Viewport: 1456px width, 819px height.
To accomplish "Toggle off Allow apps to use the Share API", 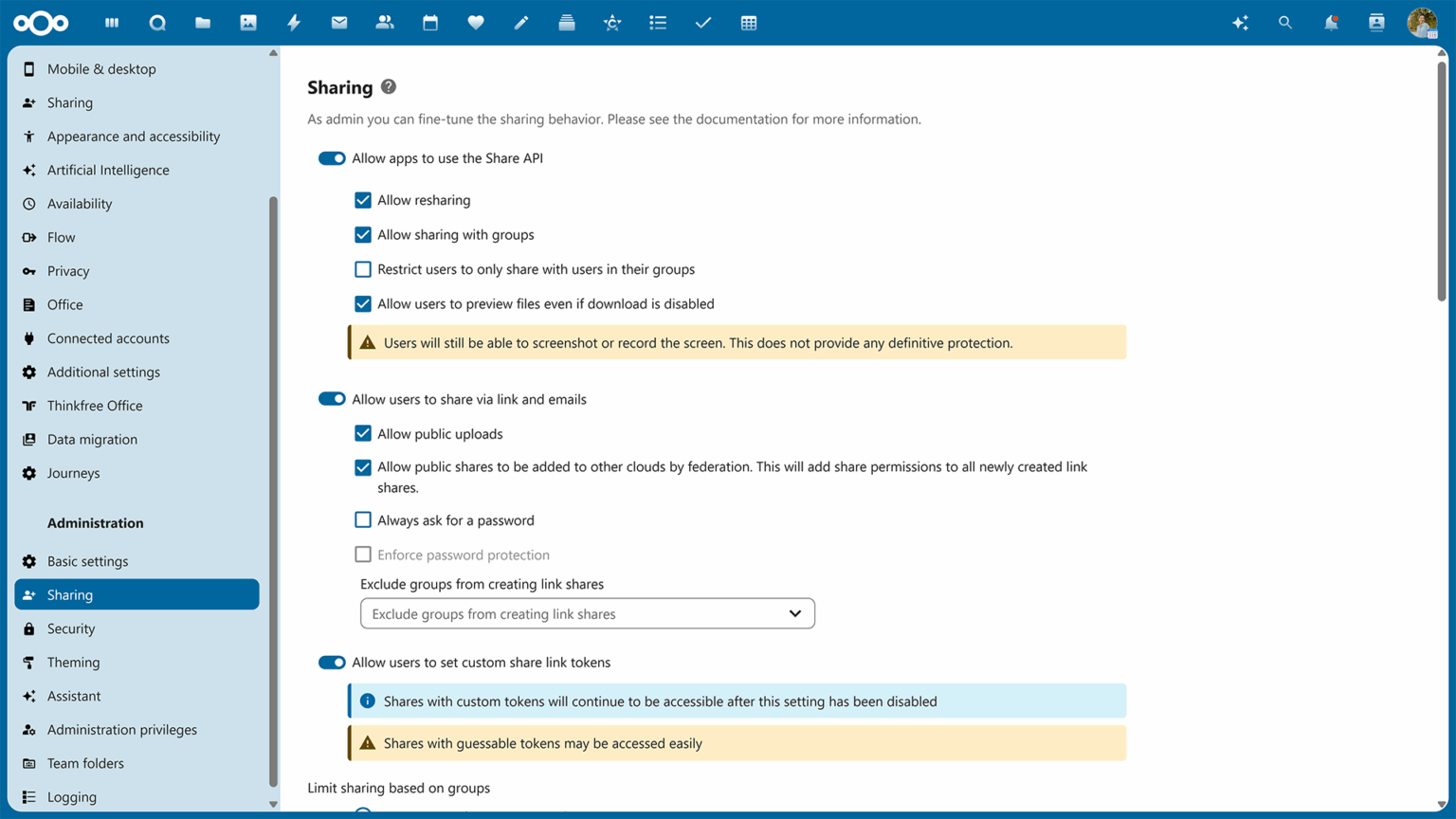I will [x=332, y=158].
